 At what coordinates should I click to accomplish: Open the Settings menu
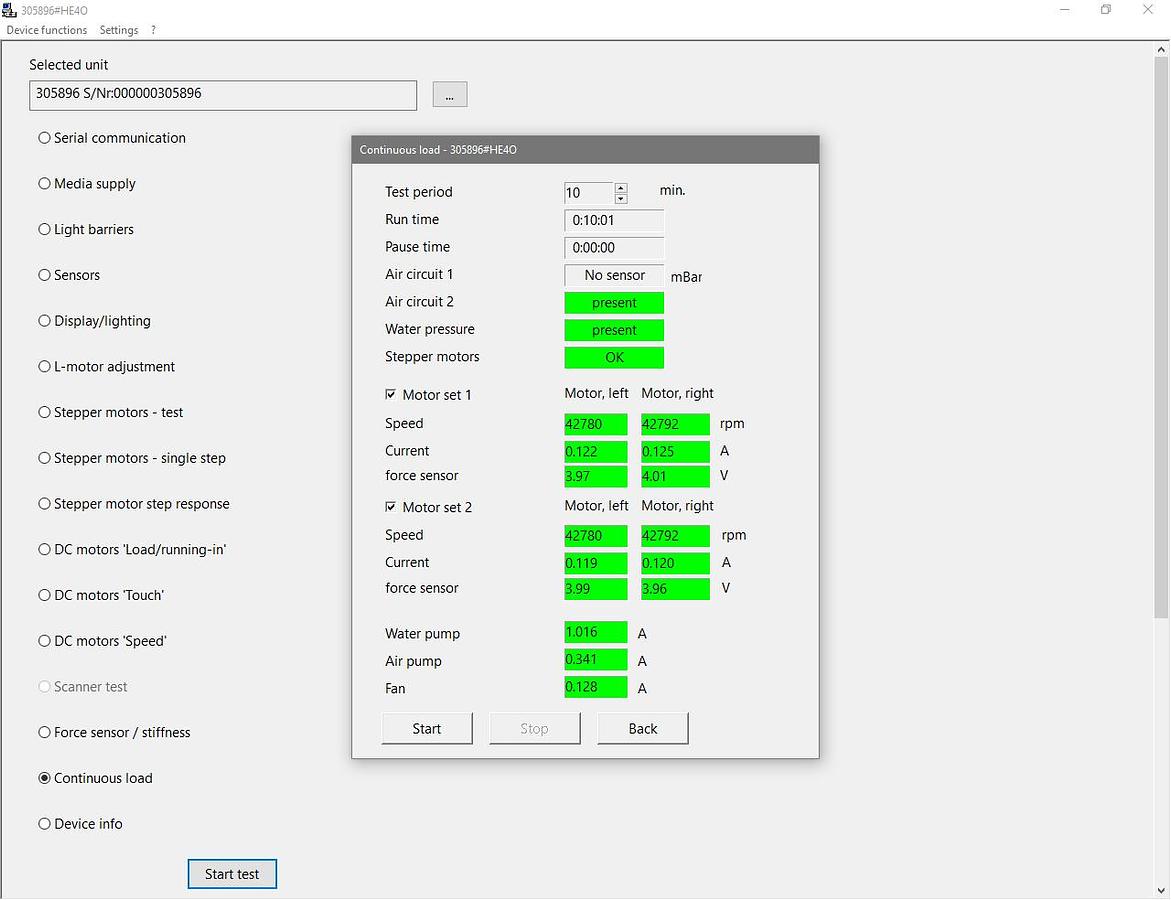[119, 30]
